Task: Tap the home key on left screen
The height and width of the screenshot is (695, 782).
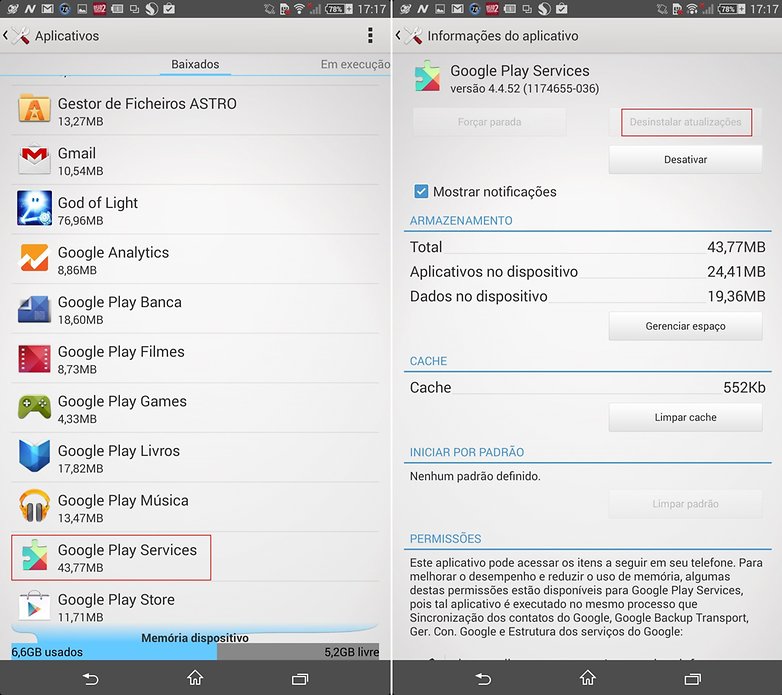Action: pos(195,678)
